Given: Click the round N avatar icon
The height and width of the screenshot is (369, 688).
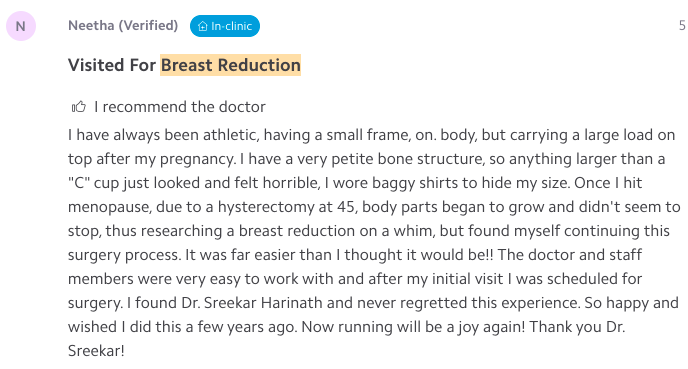Looking at the screenshot, I should 21,26.
